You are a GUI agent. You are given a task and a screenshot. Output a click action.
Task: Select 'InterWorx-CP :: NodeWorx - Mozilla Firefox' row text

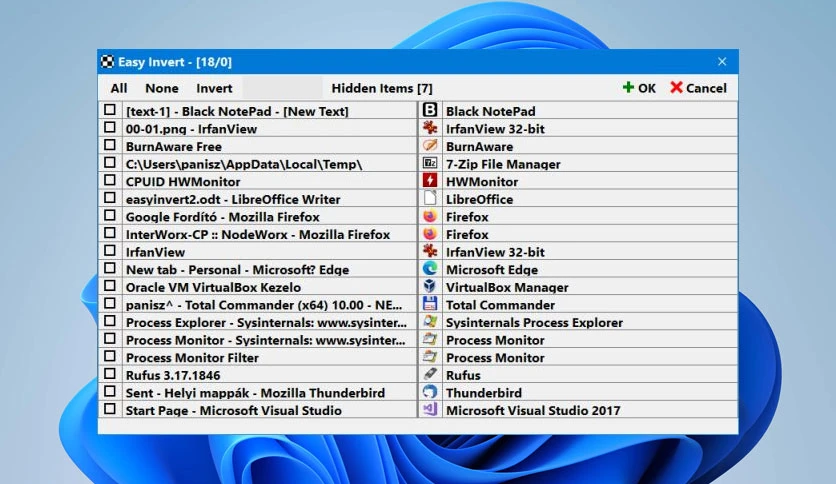point(258,235)
